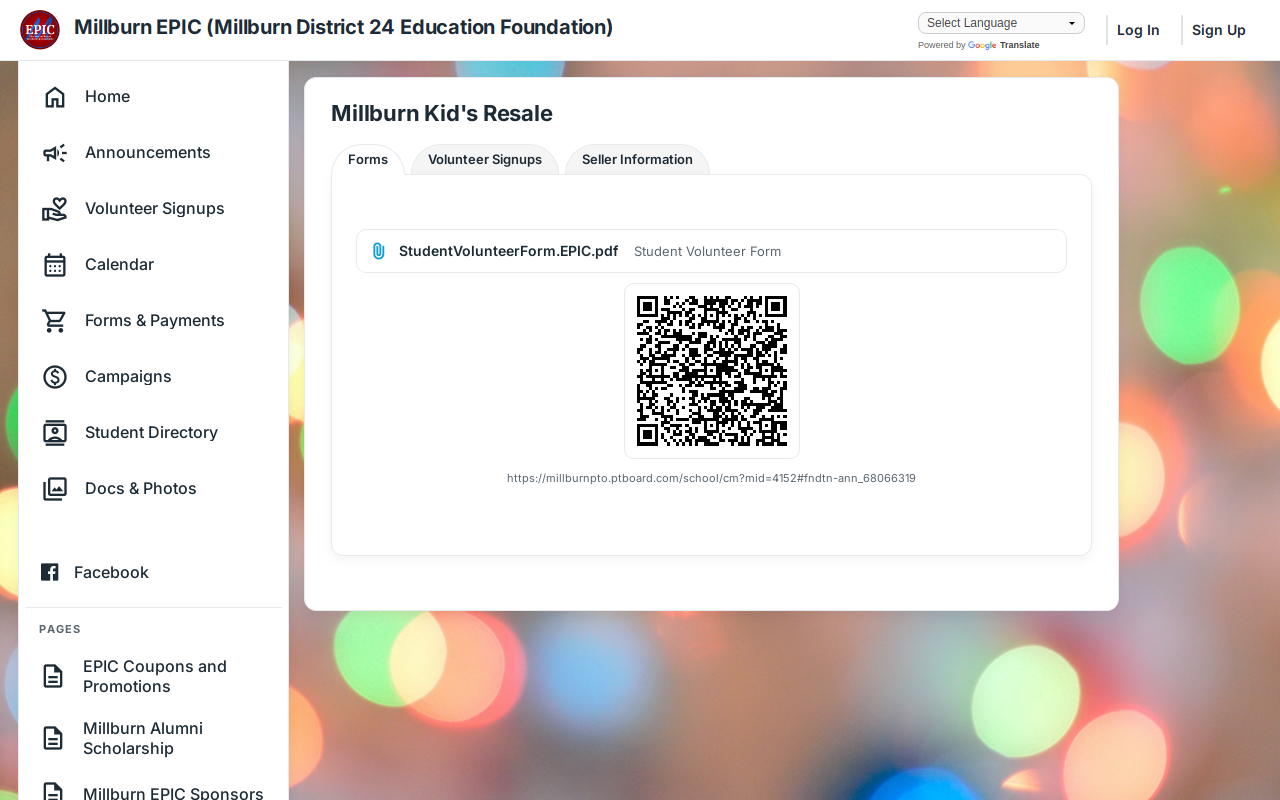Click the Student Directory contact icon

(55, 433)
